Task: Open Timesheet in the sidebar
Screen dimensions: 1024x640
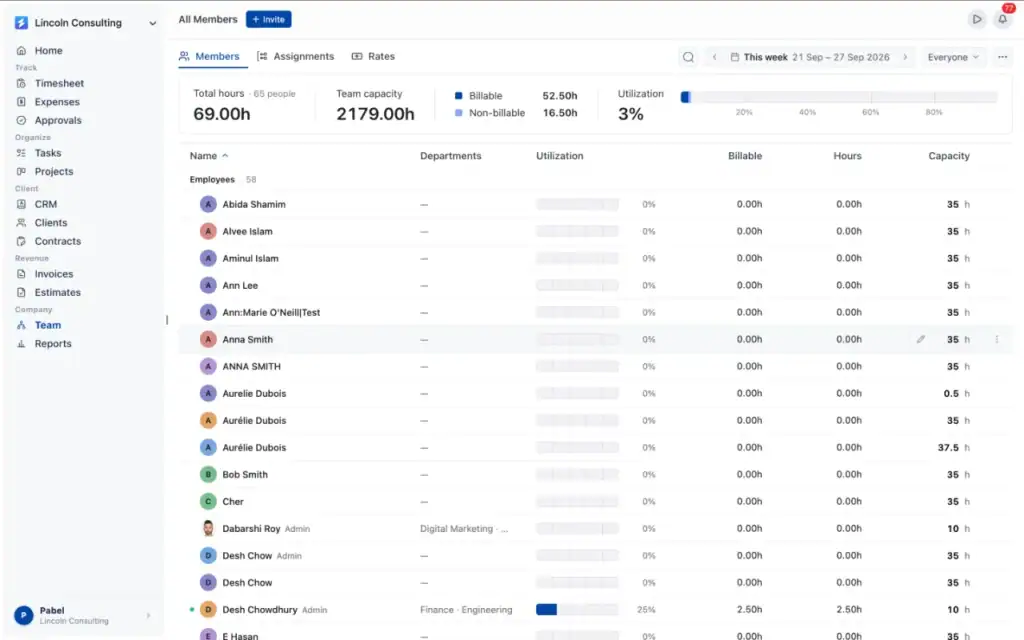Action: pos(59,84)
